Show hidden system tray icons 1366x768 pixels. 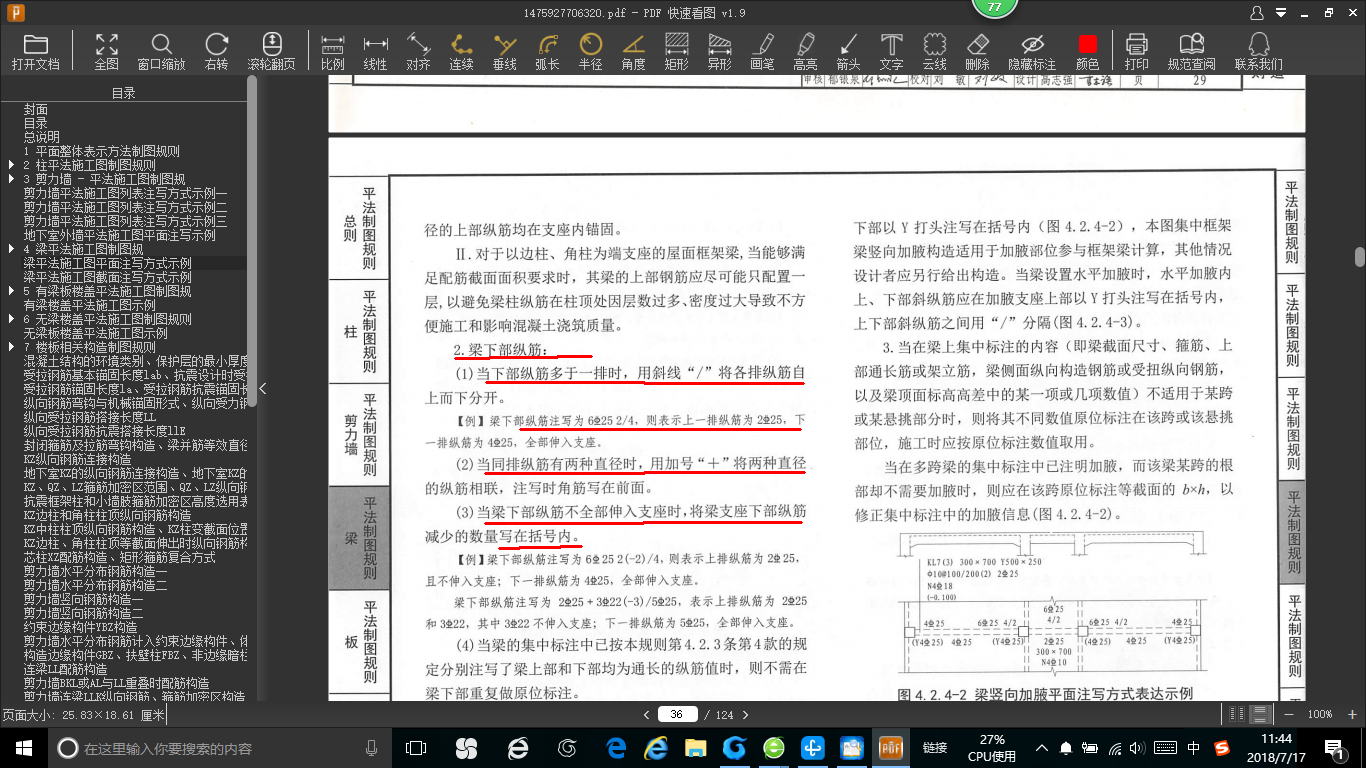1042,747
